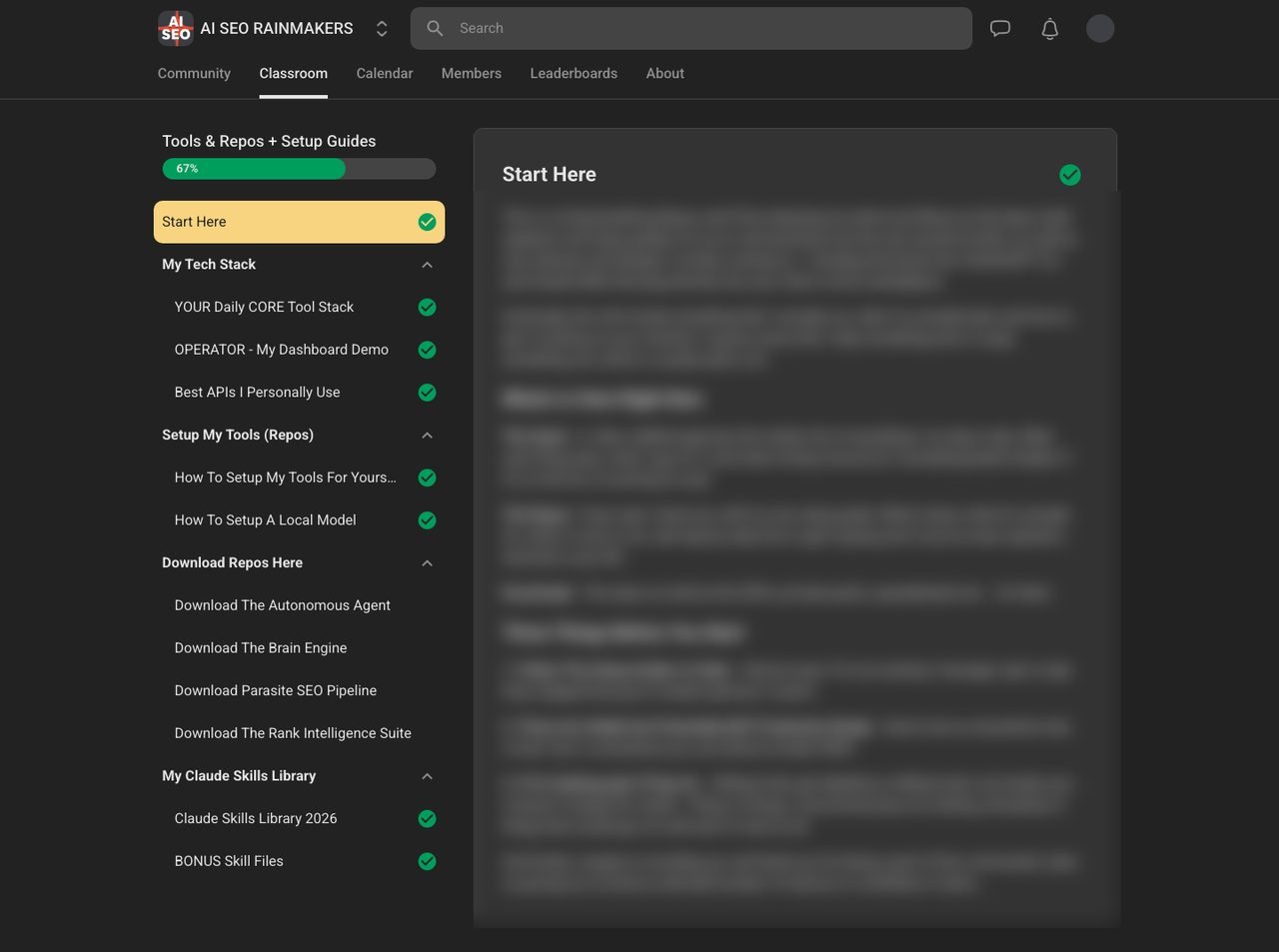Toggle check for YOUR Daily CORE Tool Stack

tap(427, 307)
